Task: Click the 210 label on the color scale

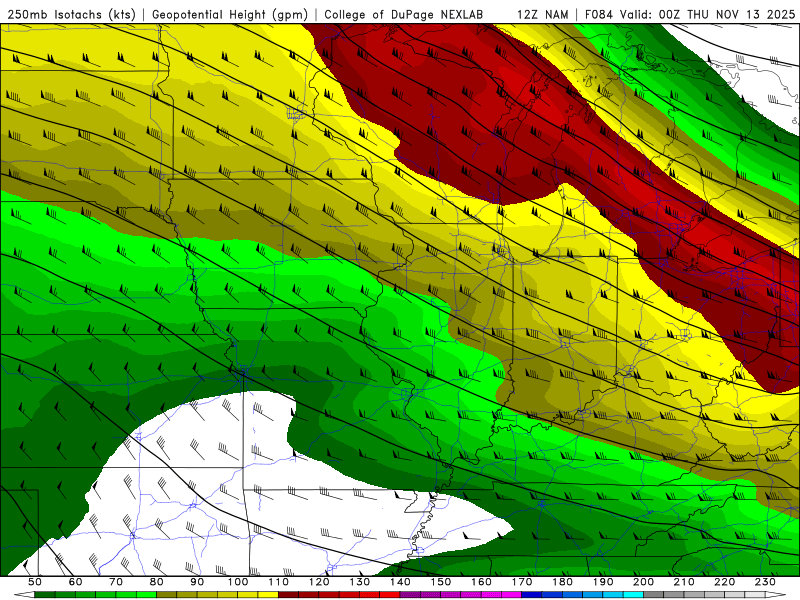Action: click(x=684, y=582)
